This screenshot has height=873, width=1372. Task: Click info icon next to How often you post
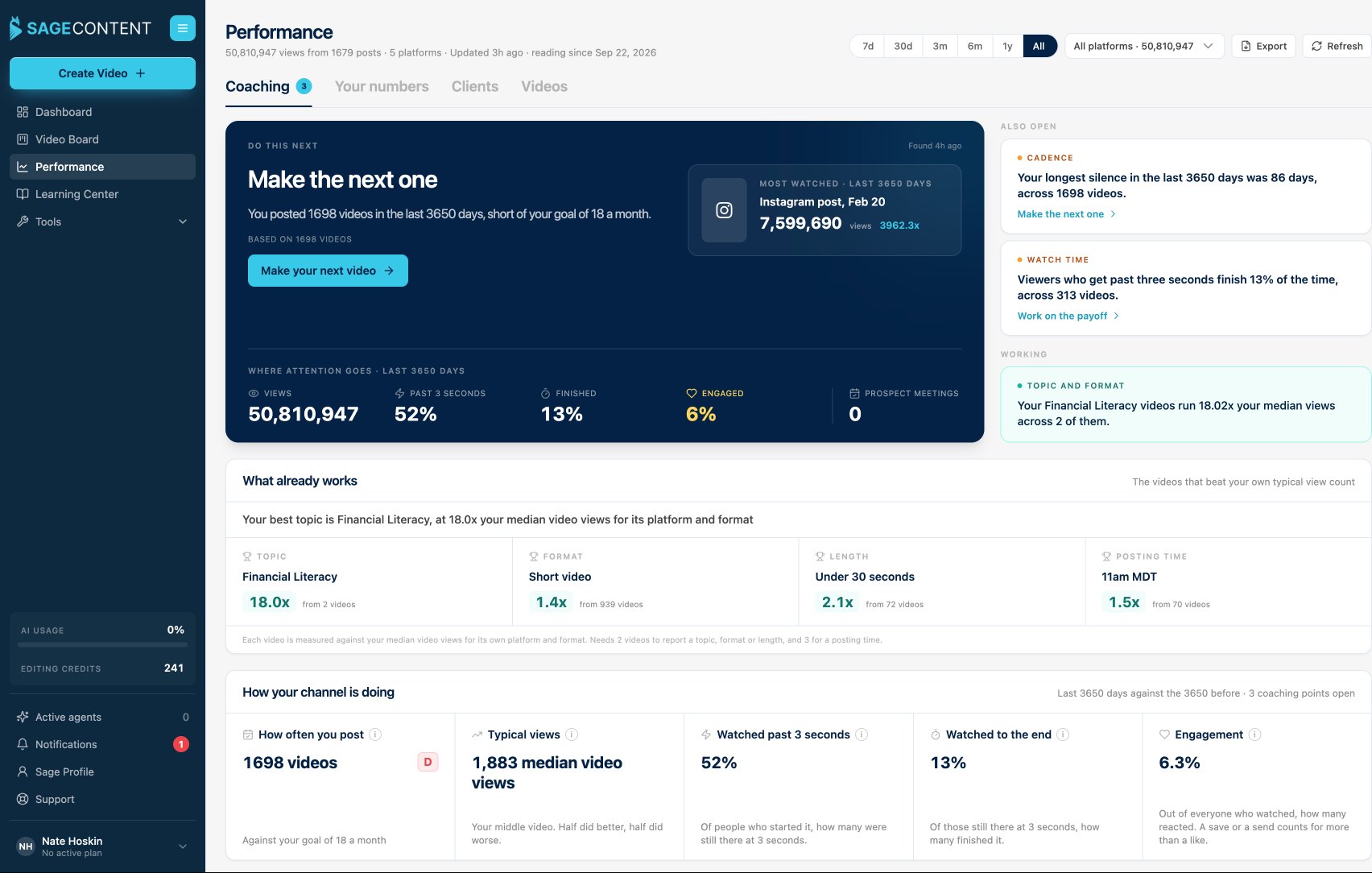point(375,734)
